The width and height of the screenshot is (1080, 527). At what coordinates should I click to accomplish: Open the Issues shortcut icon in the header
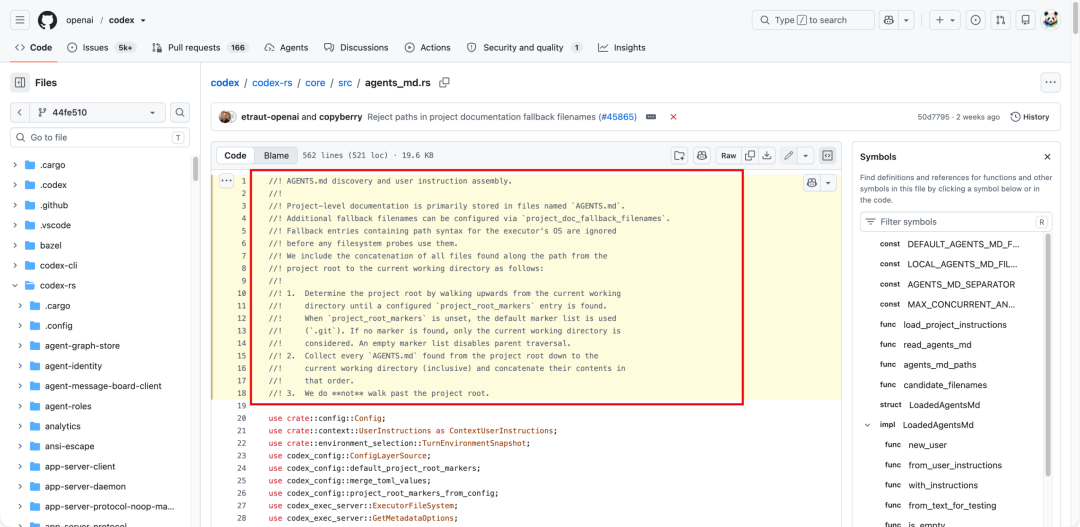[x=975, y=20]
